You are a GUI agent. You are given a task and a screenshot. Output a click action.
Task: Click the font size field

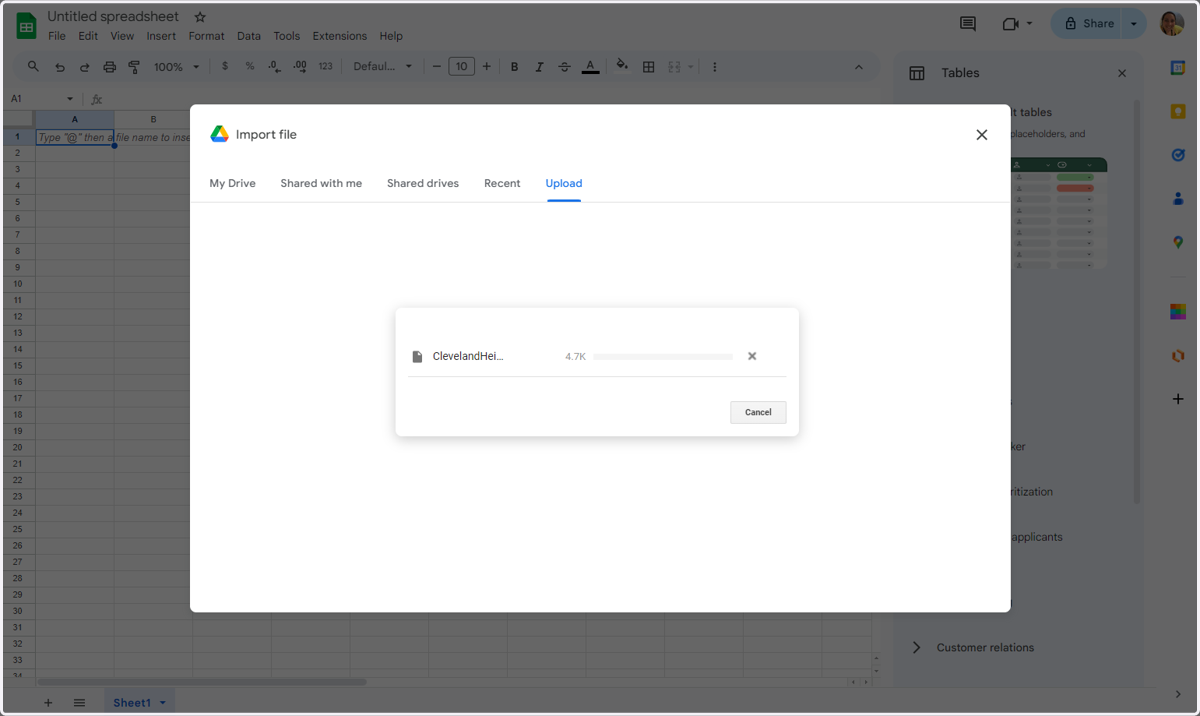coord(461,67)
